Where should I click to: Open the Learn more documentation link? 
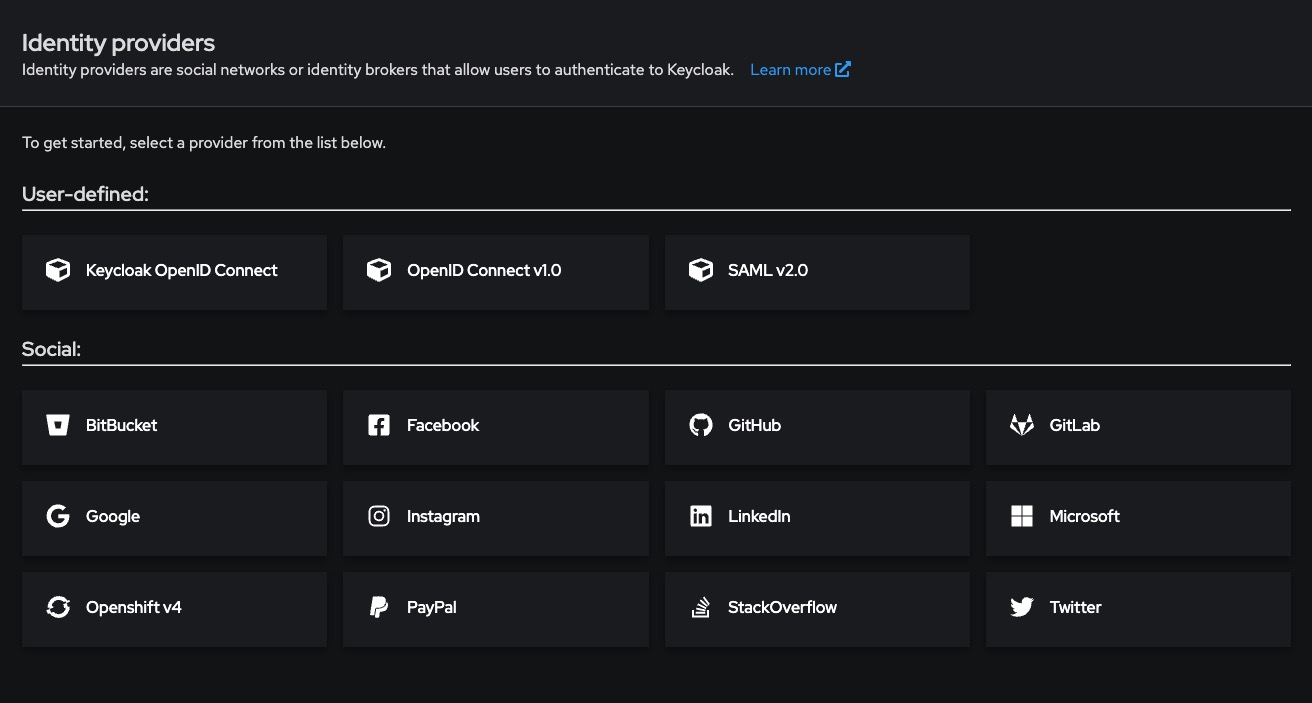[x=790, y=70]
